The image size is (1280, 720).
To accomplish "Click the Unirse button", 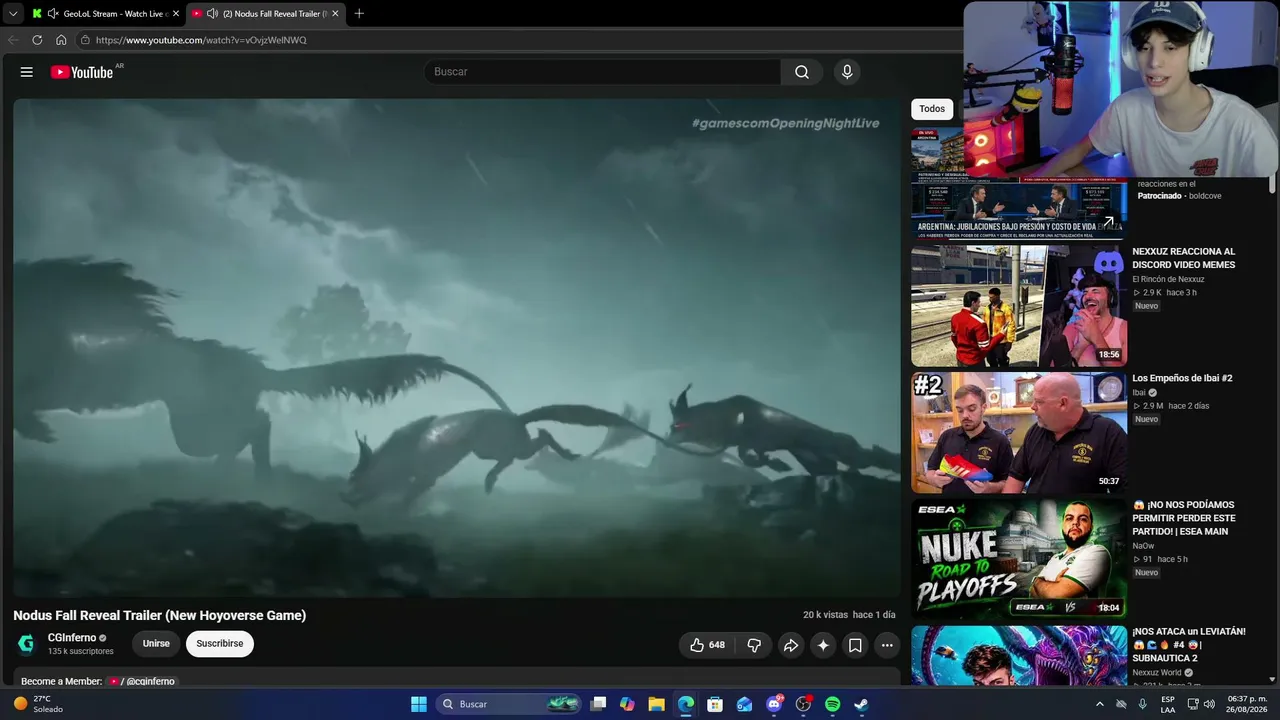I will click(x=156, y=644).
